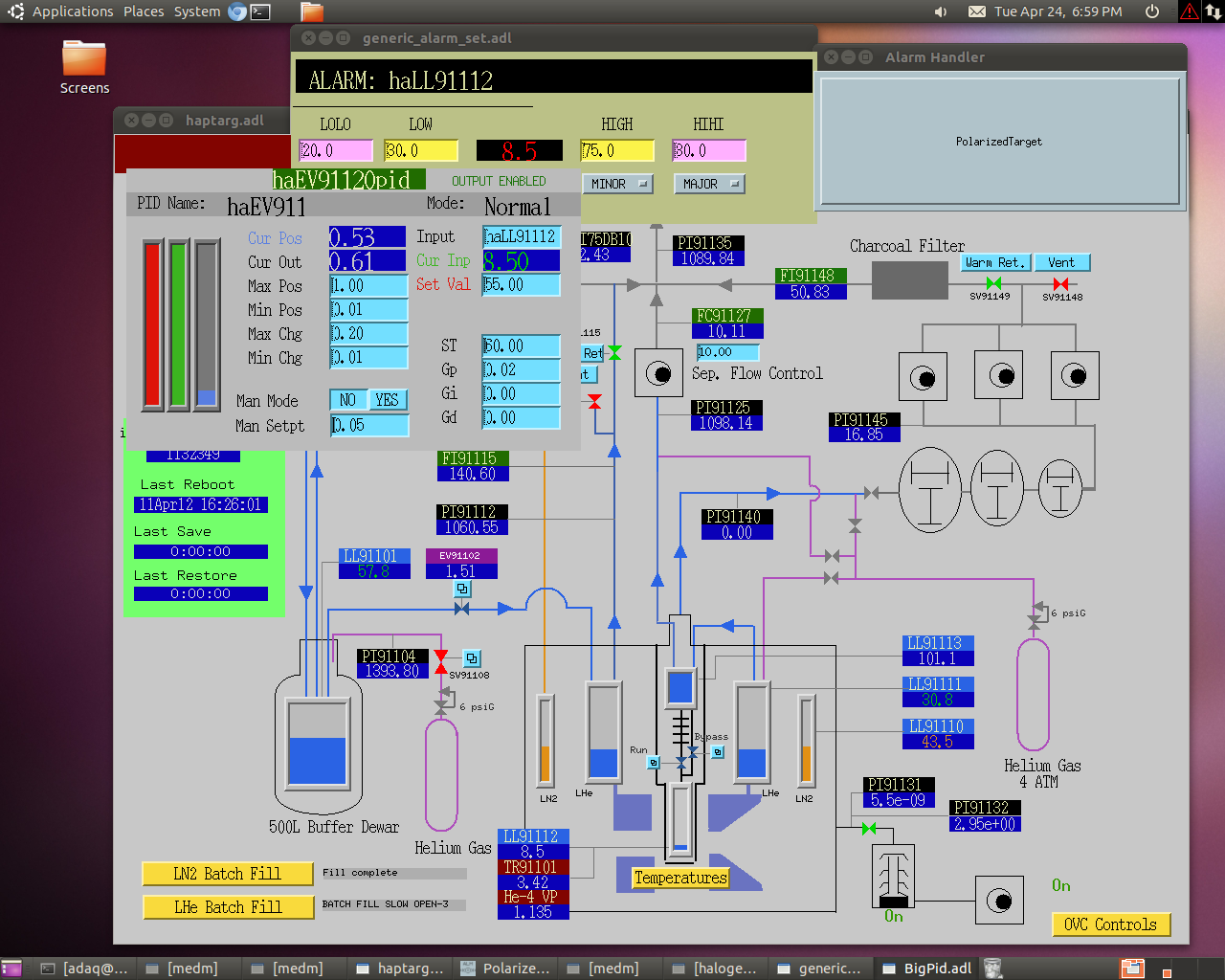This screenshot has height=980, width=1225.
Task: Switch to BigPid.adl in the taskbar
Action: (x=925, y=969)
